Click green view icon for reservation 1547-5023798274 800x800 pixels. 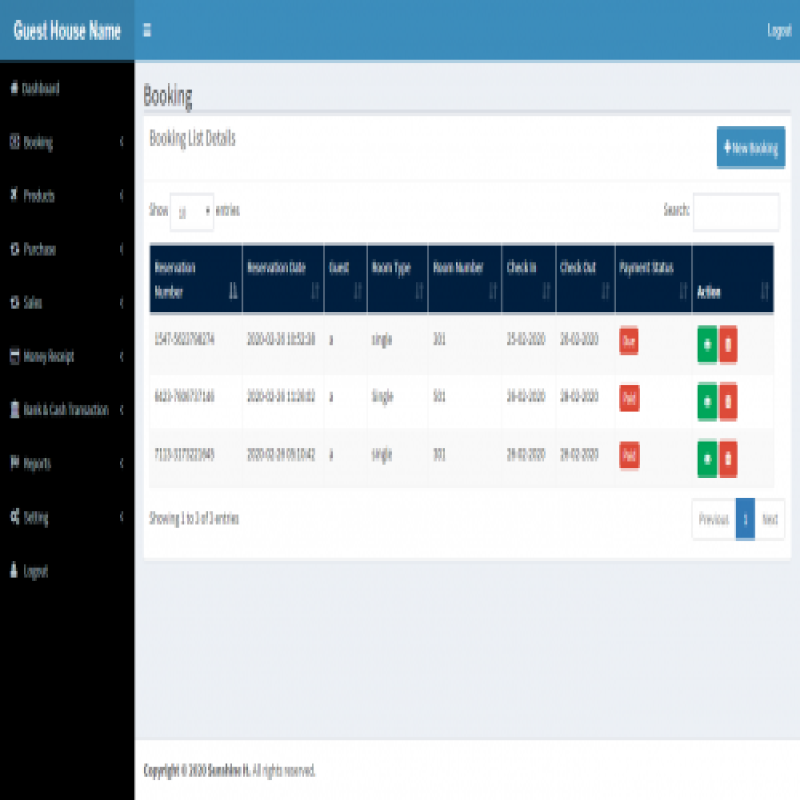tap(707, 343)
